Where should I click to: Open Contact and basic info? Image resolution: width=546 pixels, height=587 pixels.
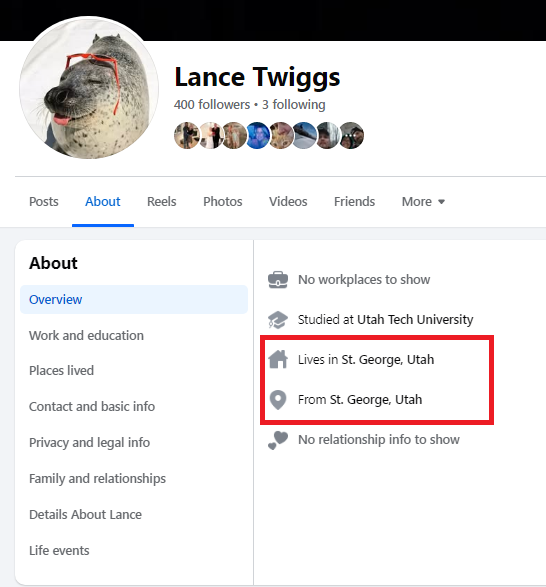92,407
